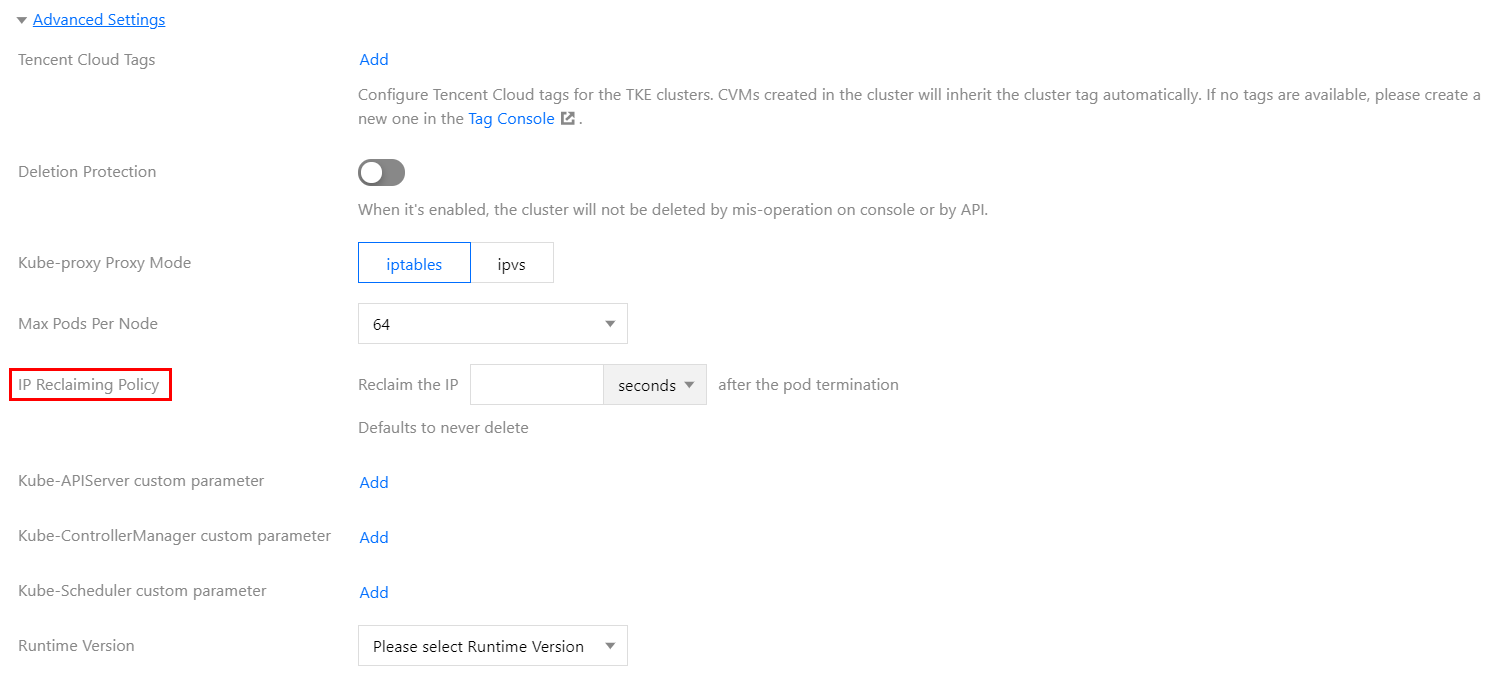Open the Max Pods Per Node dropdown

(x=492, y=324)
